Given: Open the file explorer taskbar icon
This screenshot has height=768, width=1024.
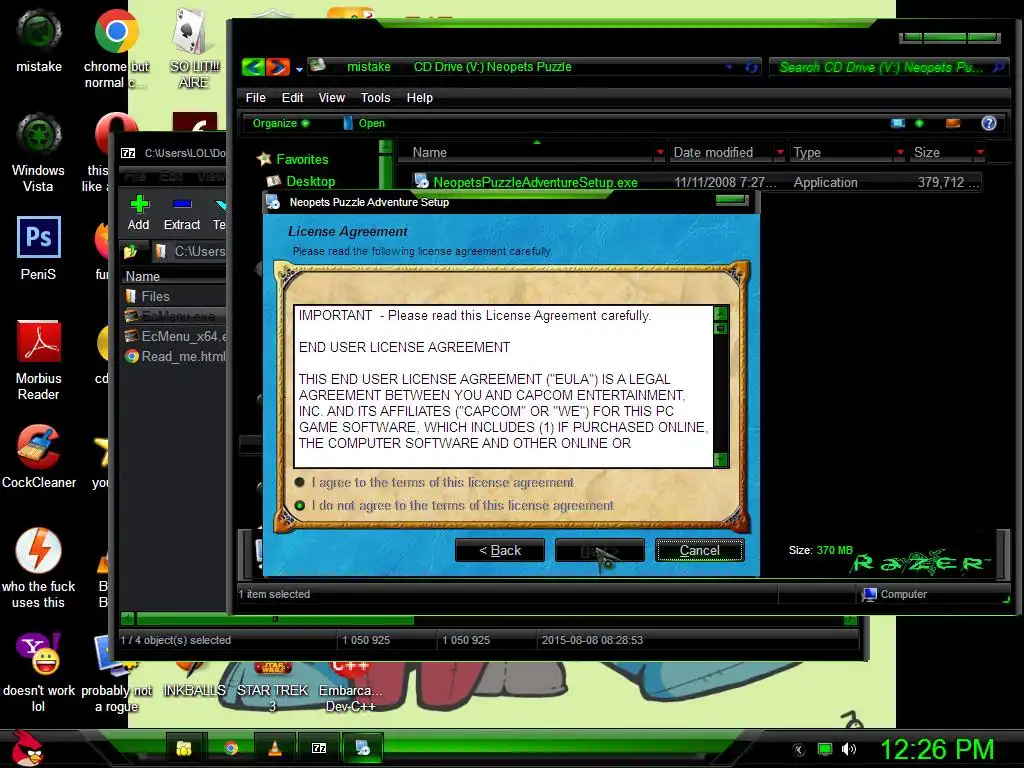Looking at the screenshot, I should point(184,748).
